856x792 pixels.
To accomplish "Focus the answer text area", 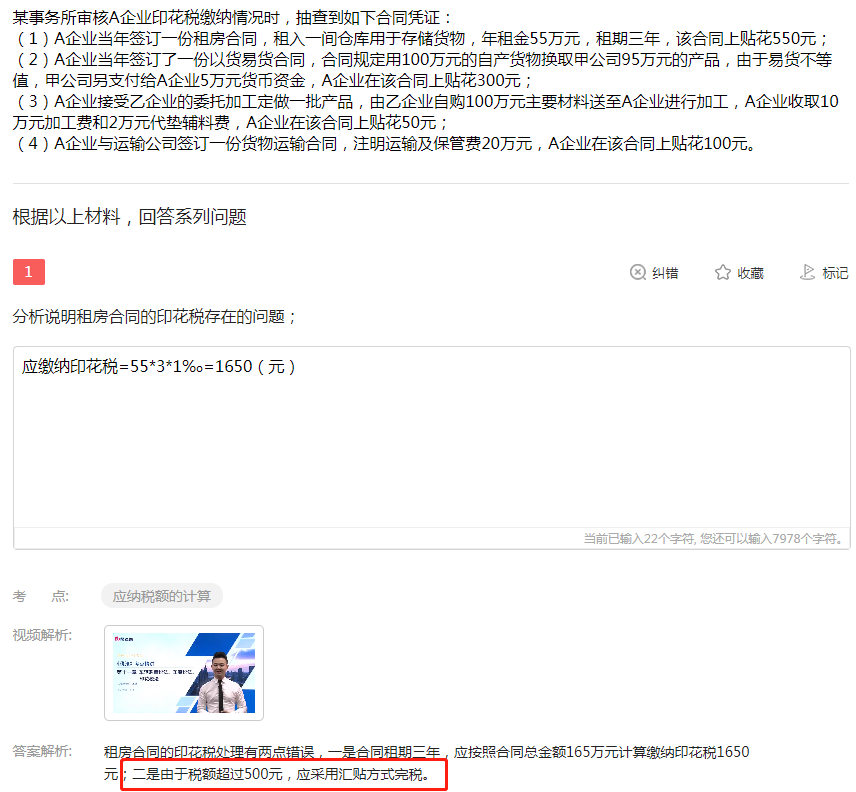I will (431, 450).
